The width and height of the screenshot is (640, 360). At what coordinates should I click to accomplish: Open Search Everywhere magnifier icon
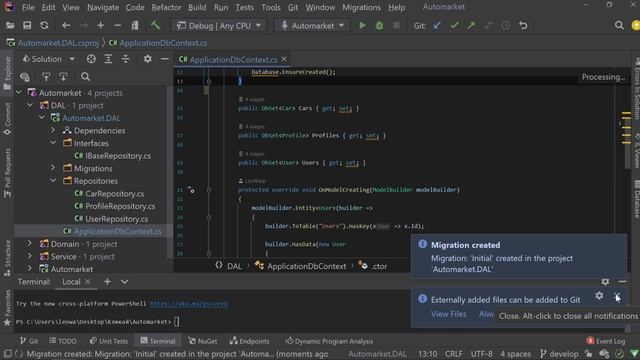[x=619, y=26]
